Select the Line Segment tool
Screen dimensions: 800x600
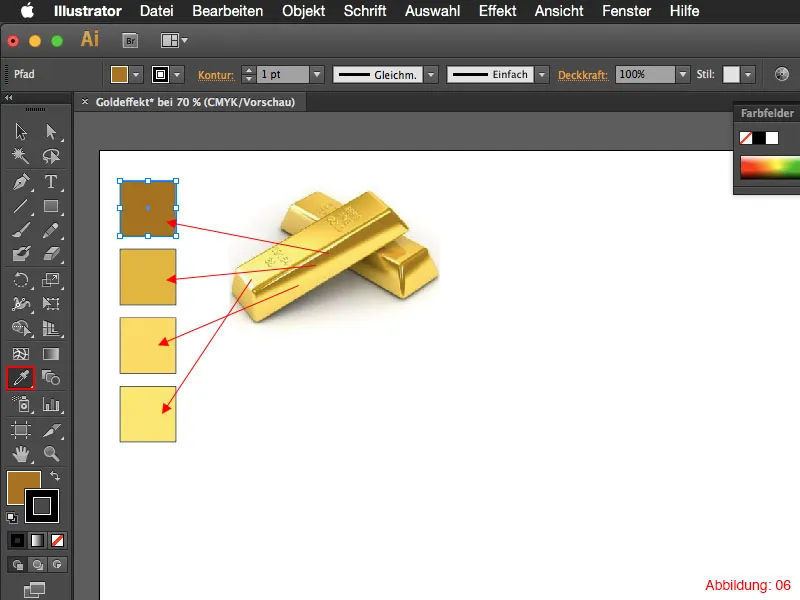tap(21, 206)
